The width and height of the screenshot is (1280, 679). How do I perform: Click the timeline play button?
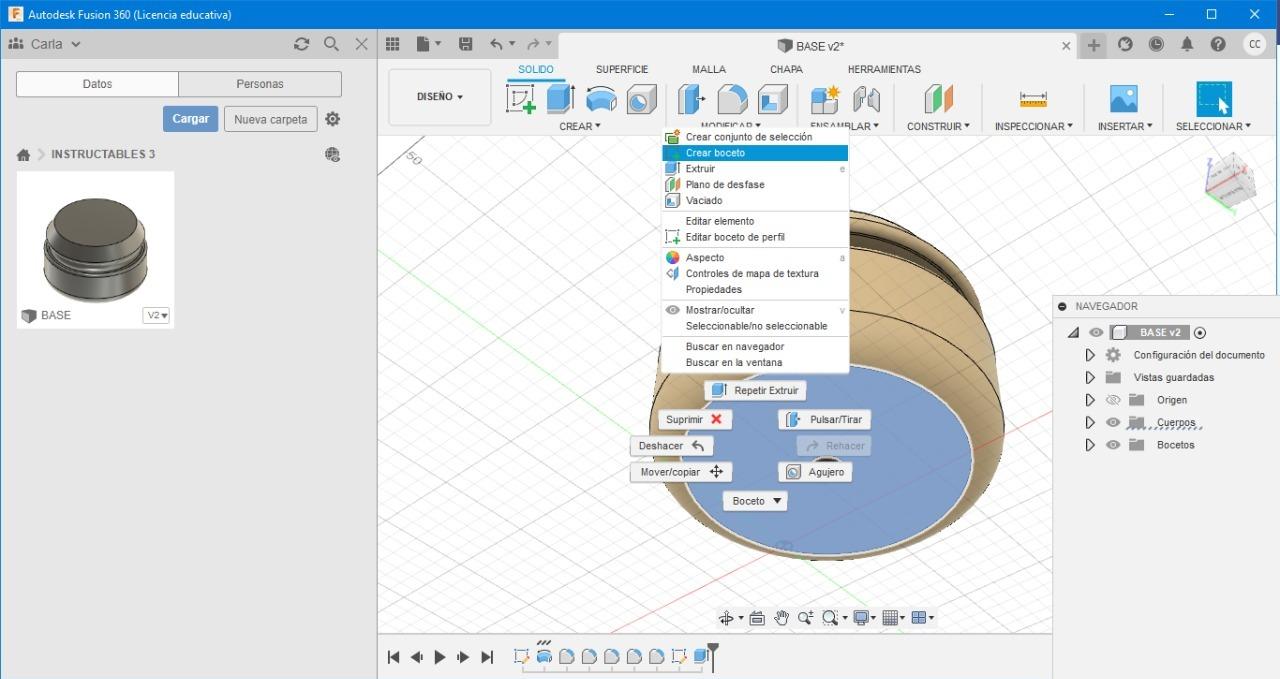coord(440,657)
